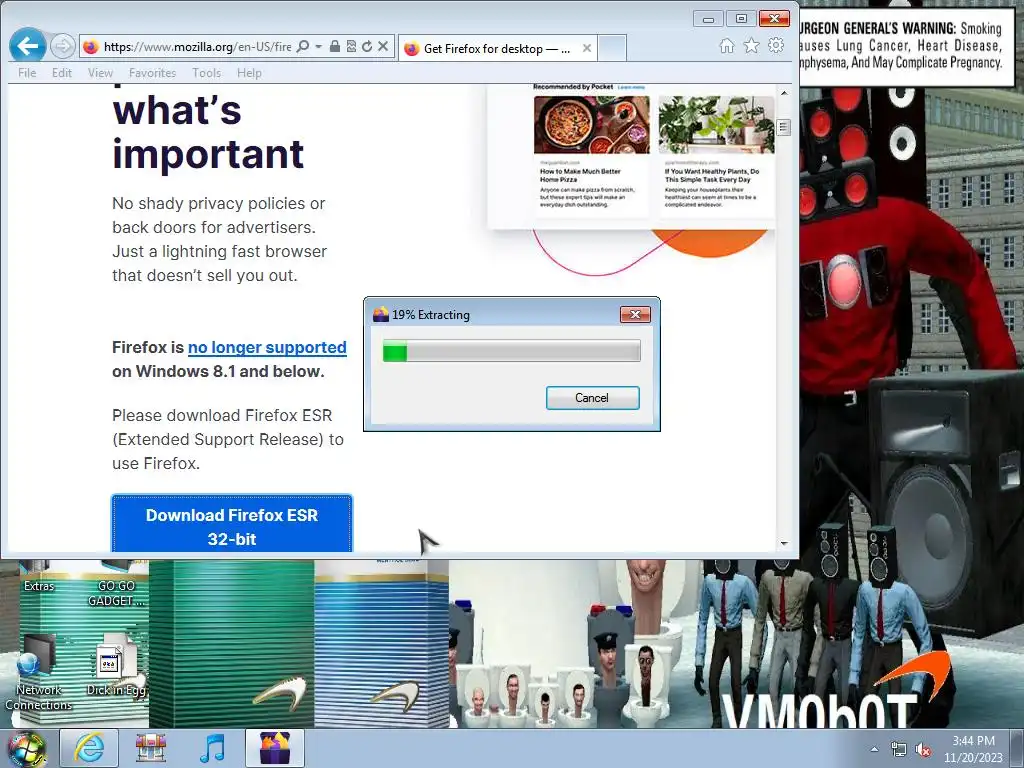
Task: Open the File menu
Action: pyautogui.click(x=27, y=72)
